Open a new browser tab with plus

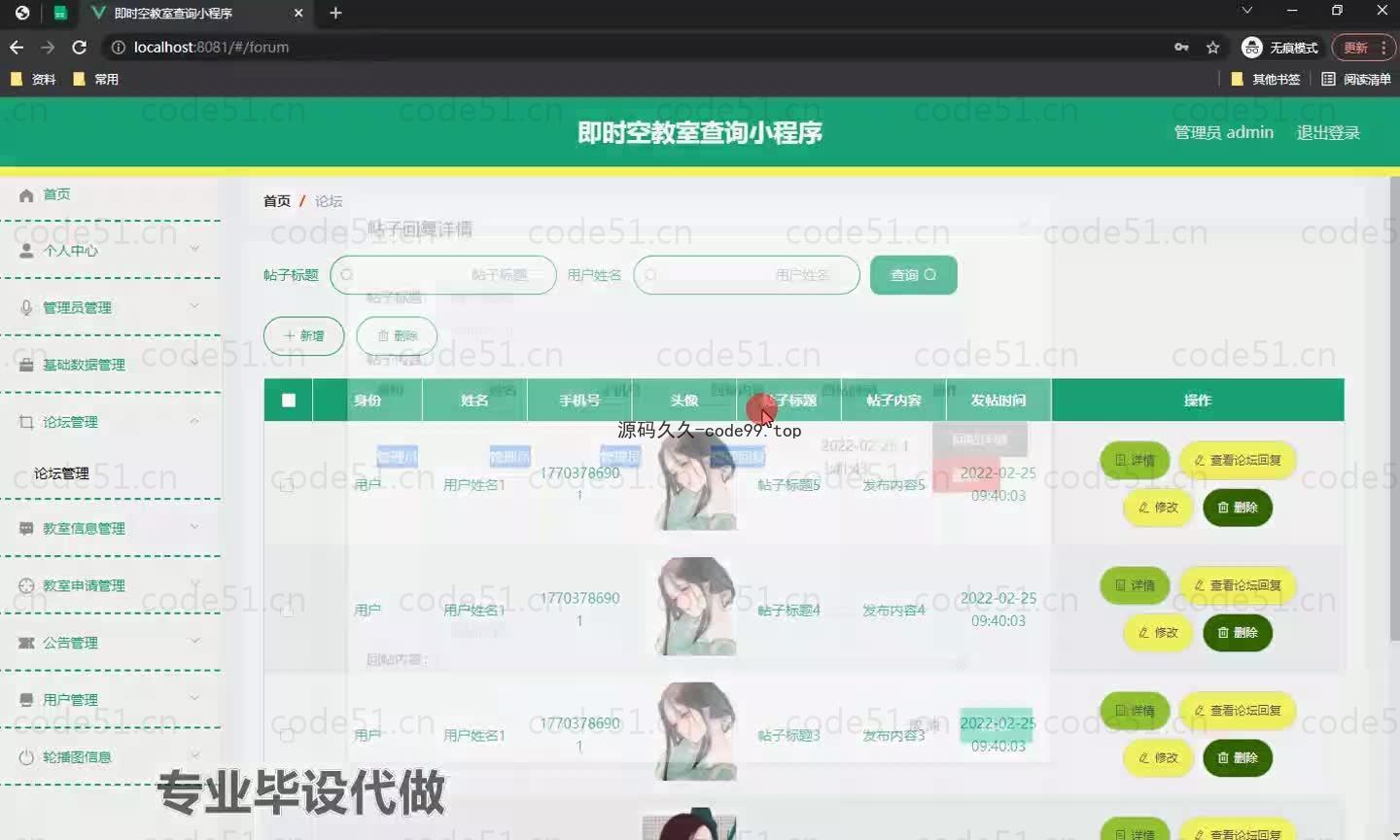(x=335, y=13)
